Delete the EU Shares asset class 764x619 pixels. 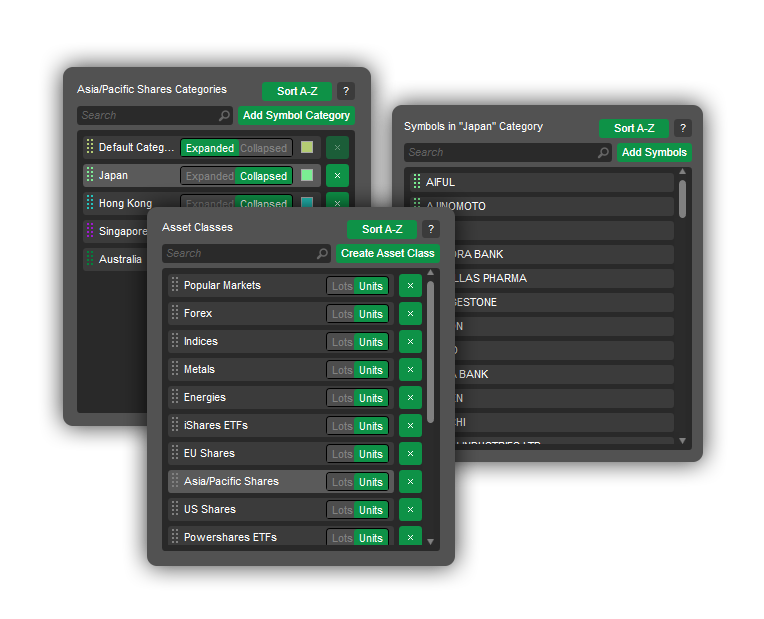tap(410, 454)
